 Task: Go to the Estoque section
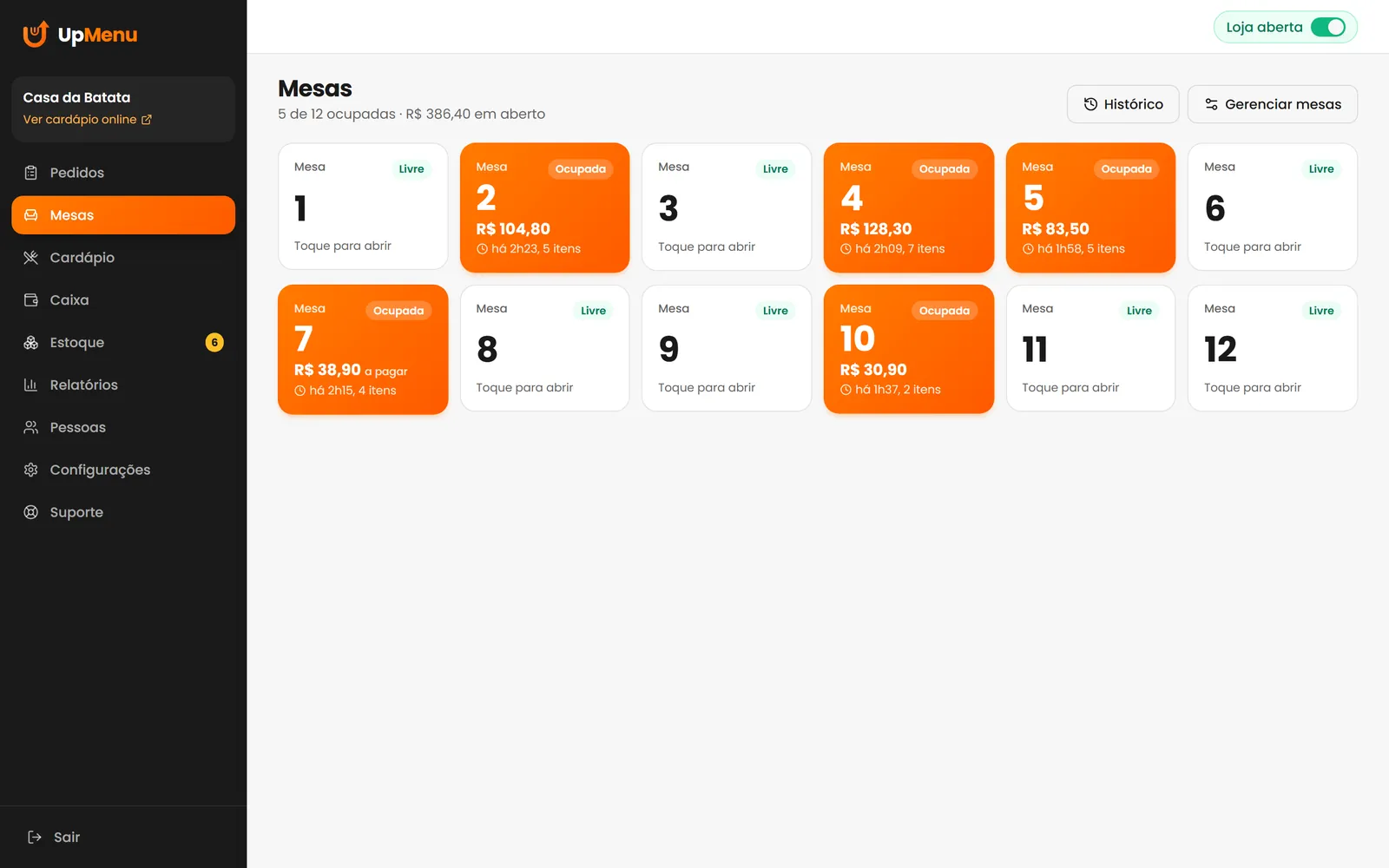pyautogui.click(x=123, y=343)
